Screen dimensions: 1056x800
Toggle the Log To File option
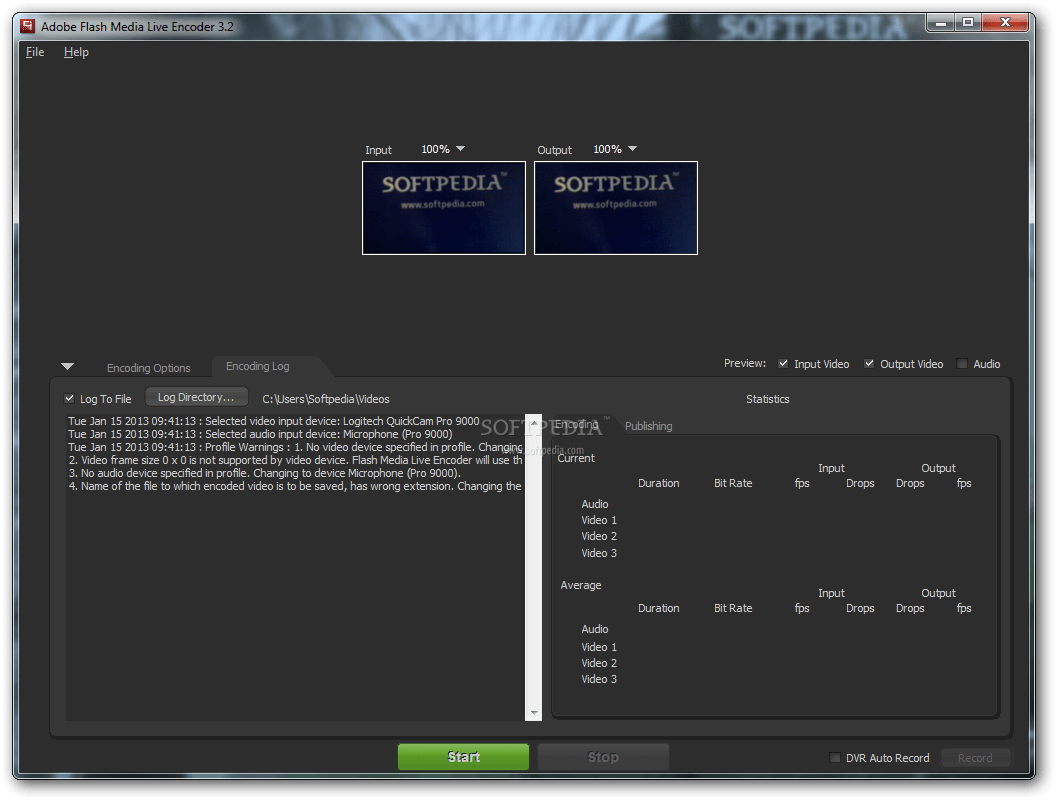point(69,398)
